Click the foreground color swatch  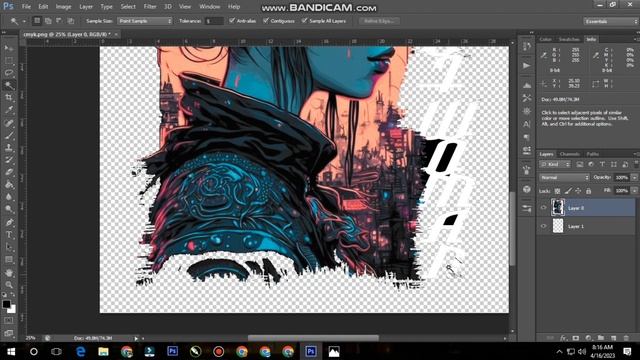pyautogui.click(x=6, y=304)
